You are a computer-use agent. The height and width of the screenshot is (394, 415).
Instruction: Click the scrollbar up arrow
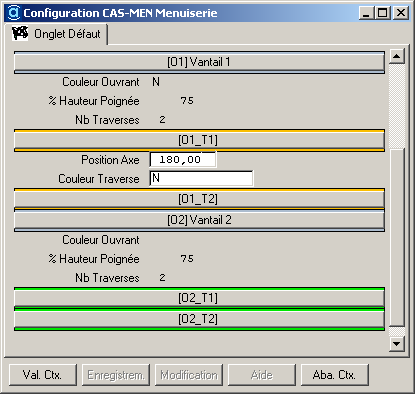point(397,56)
